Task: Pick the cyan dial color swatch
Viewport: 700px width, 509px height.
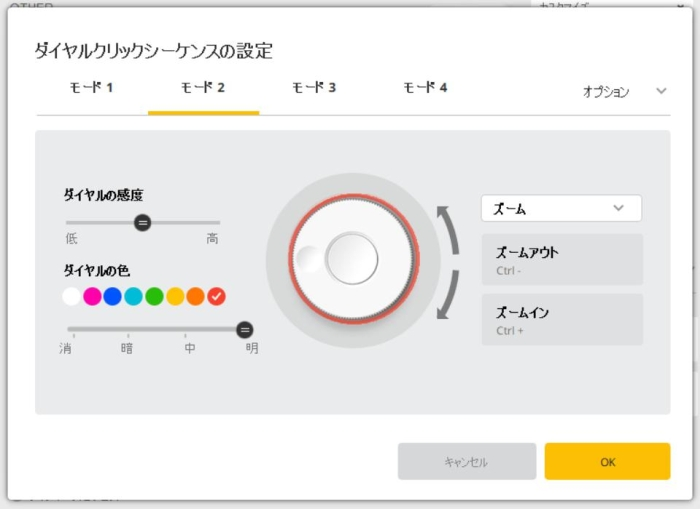Action: coord(133,296)
